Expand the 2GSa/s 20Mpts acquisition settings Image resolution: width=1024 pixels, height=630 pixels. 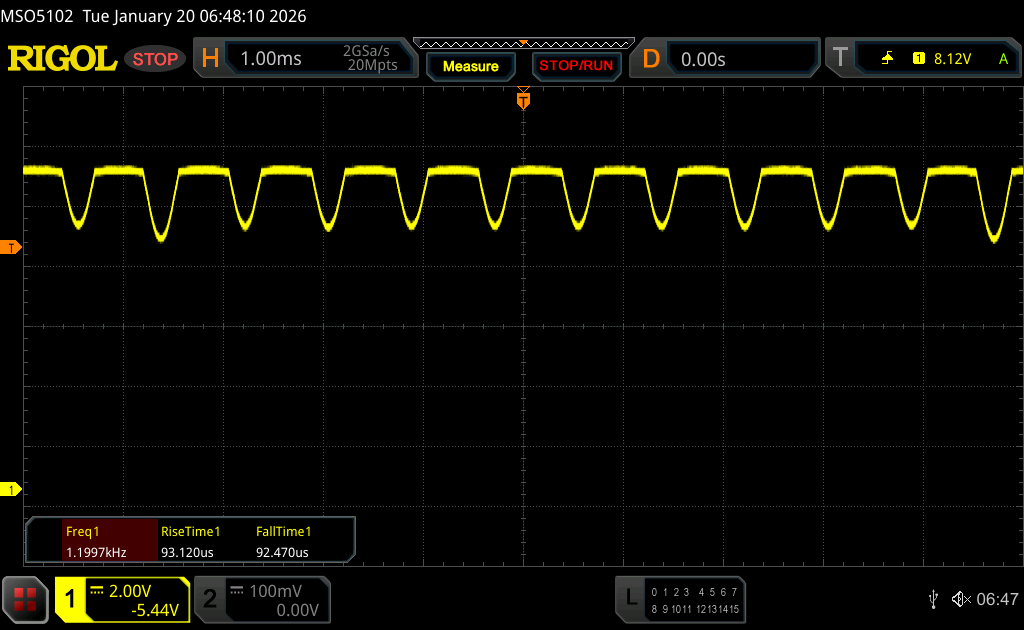click(x=370, y=59)
